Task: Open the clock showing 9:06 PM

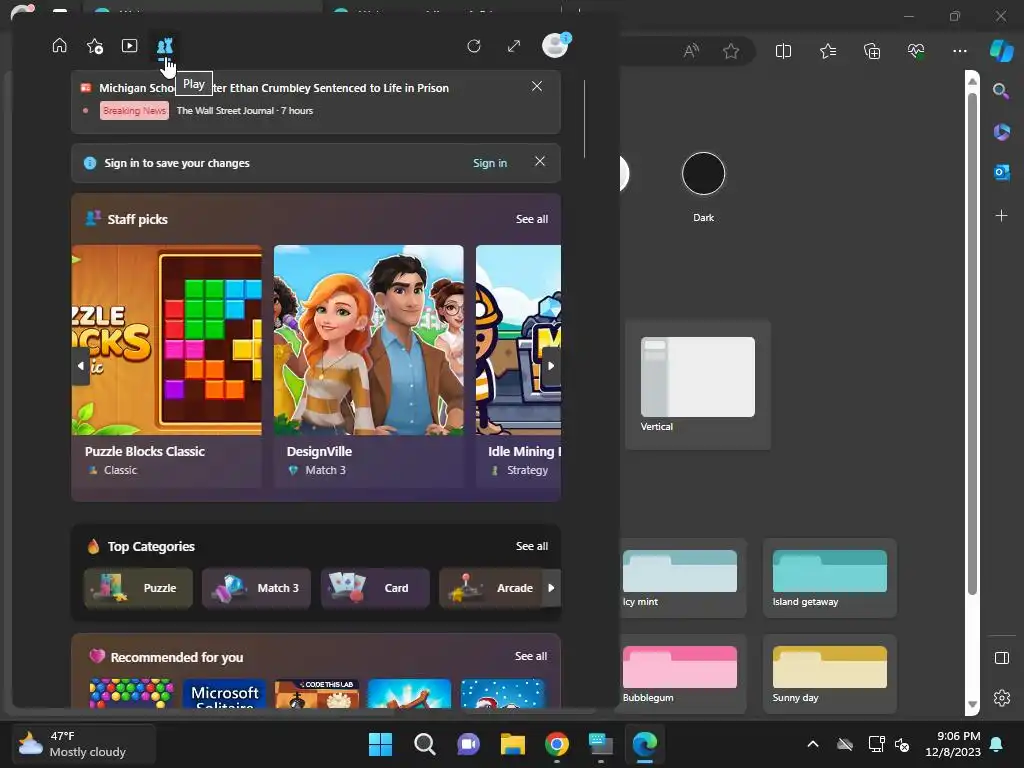Action: (x=953, y=744)
